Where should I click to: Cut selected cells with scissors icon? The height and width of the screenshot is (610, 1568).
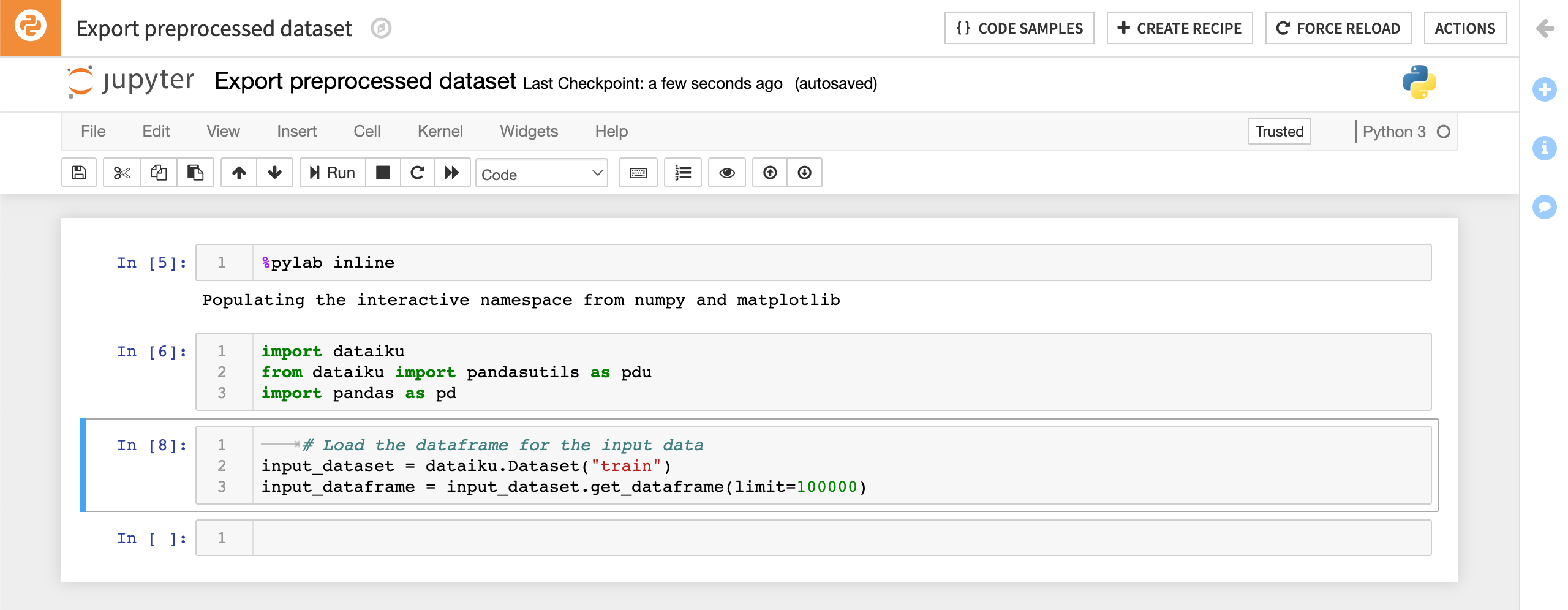pos(122,173)
